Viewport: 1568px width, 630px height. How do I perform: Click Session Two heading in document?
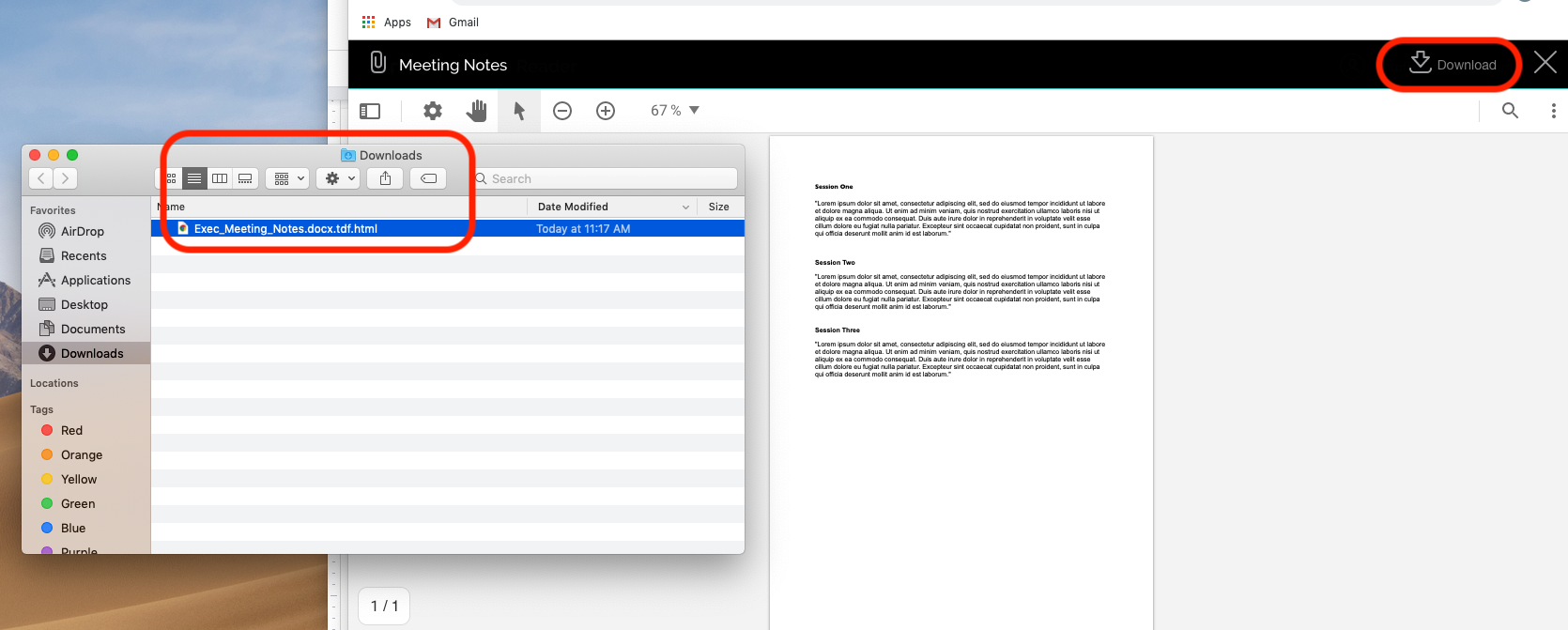coord(835,263)
